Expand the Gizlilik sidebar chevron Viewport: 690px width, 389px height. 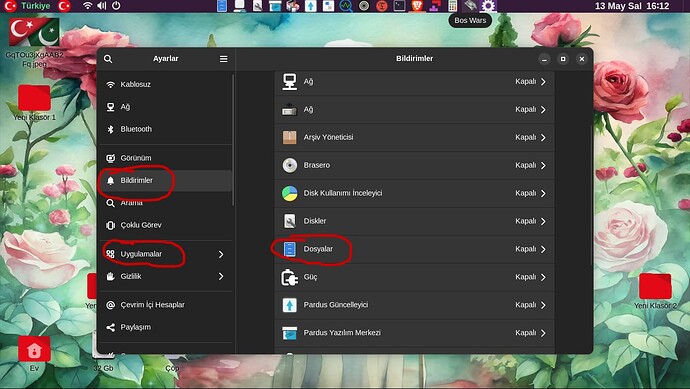click(221, 276)
